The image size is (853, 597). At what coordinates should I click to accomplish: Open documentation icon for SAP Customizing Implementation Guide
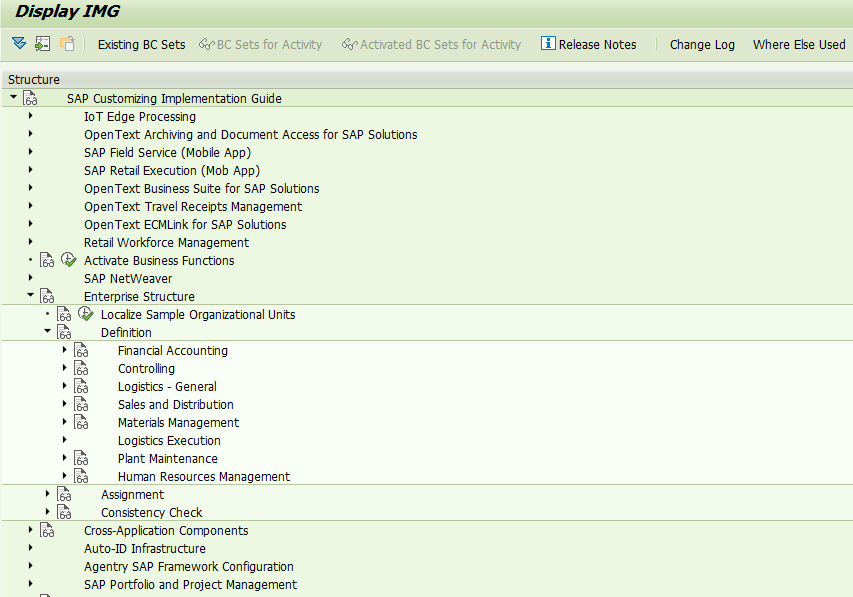click(x=30, y=99)
